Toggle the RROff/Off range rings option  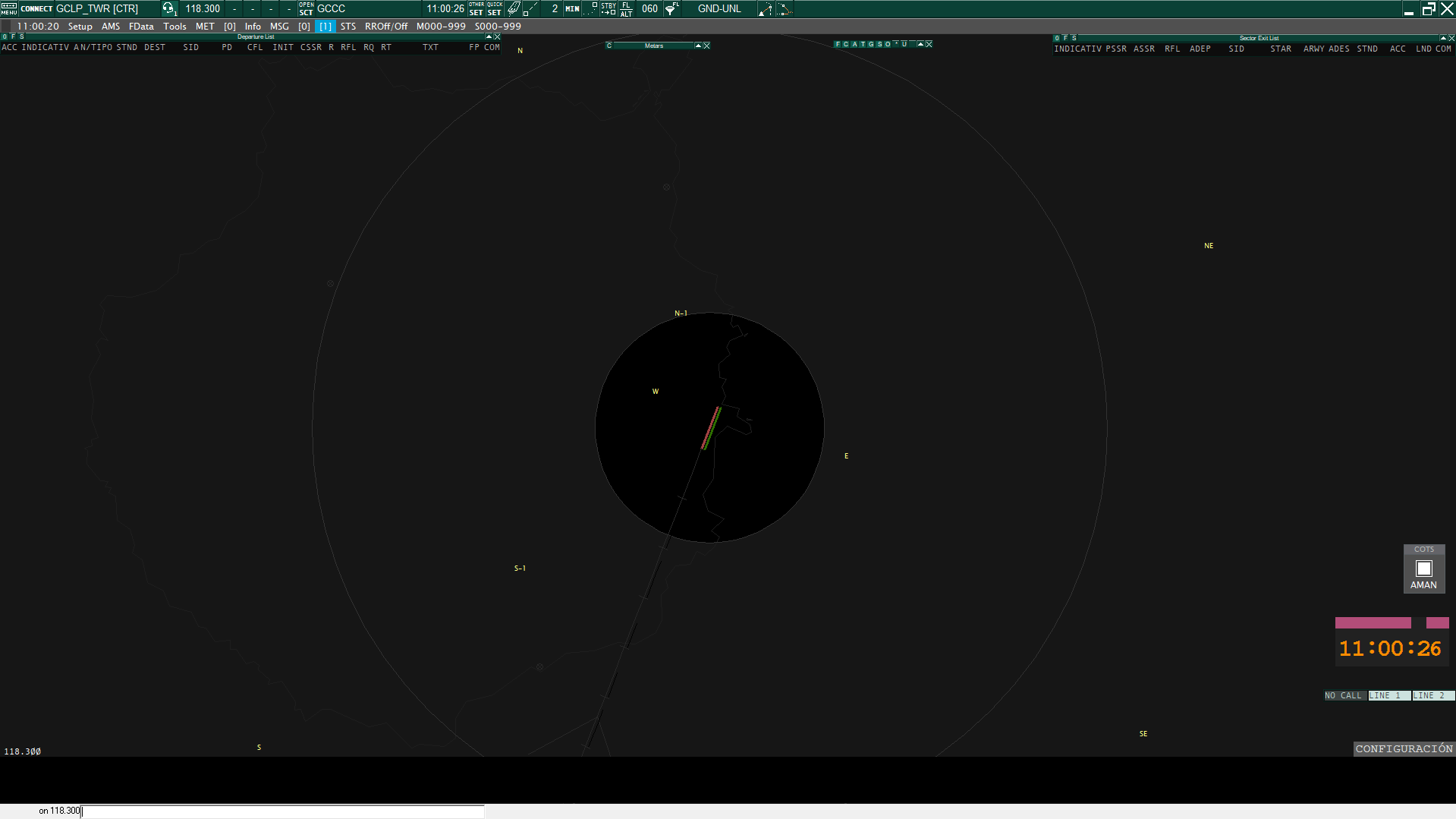coord(385,27)
